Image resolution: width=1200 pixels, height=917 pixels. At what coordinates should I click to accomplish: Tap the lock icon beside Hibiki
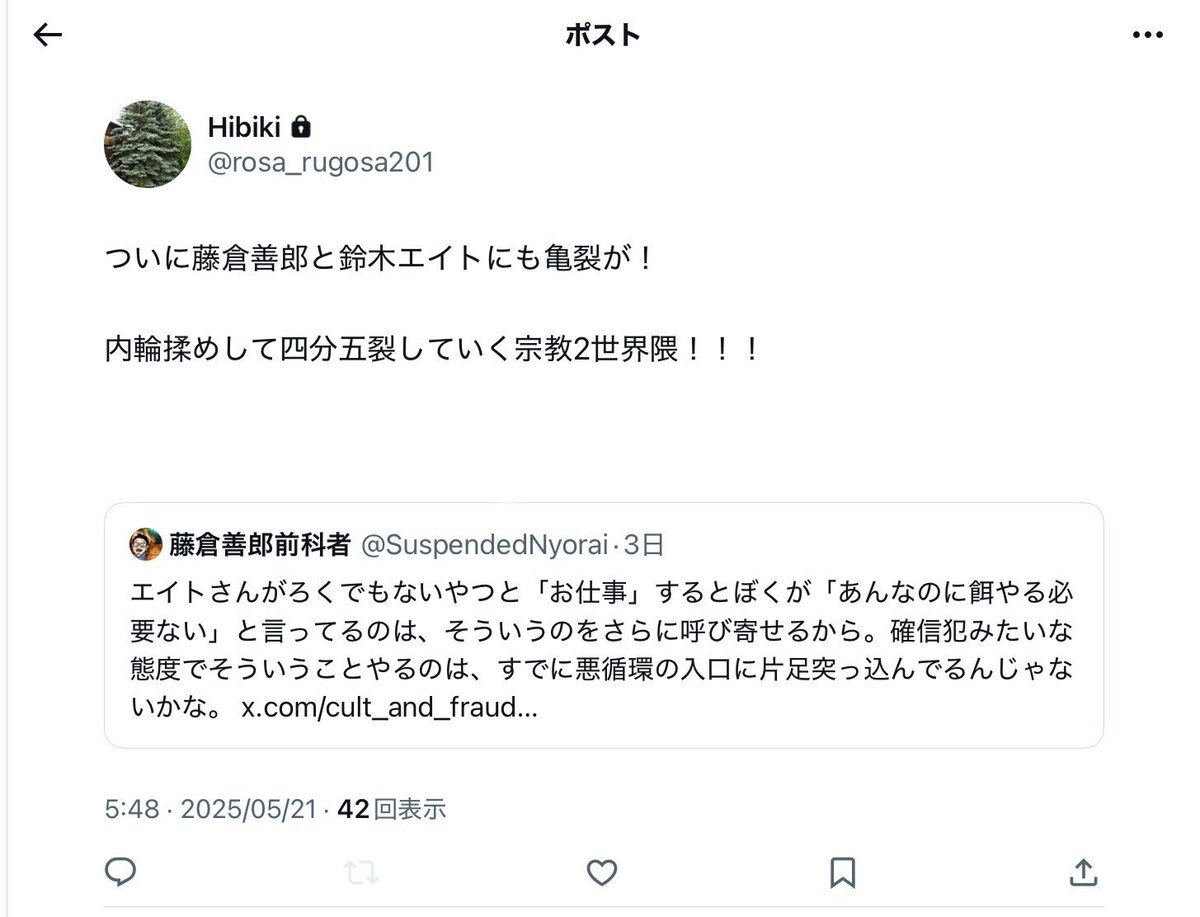[x=300, y=127]
